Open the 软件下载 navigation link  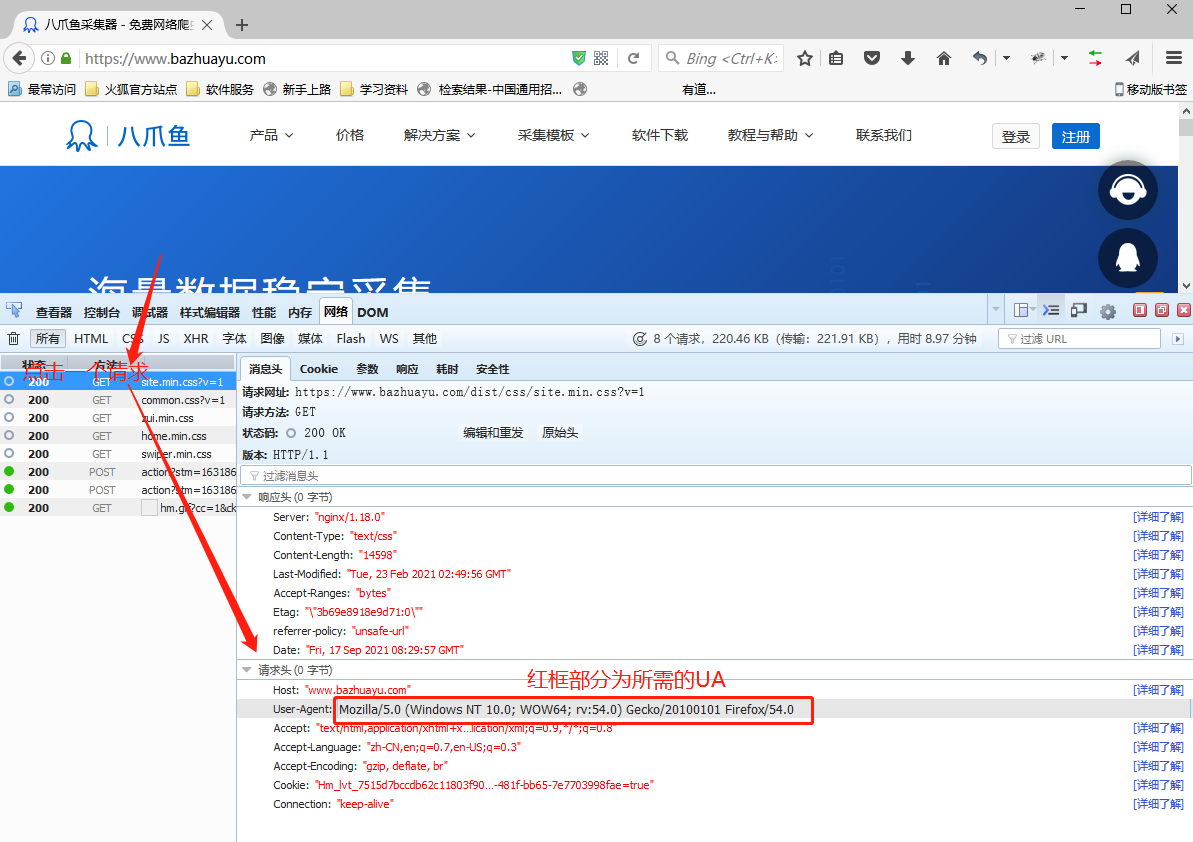pos(660,135)
